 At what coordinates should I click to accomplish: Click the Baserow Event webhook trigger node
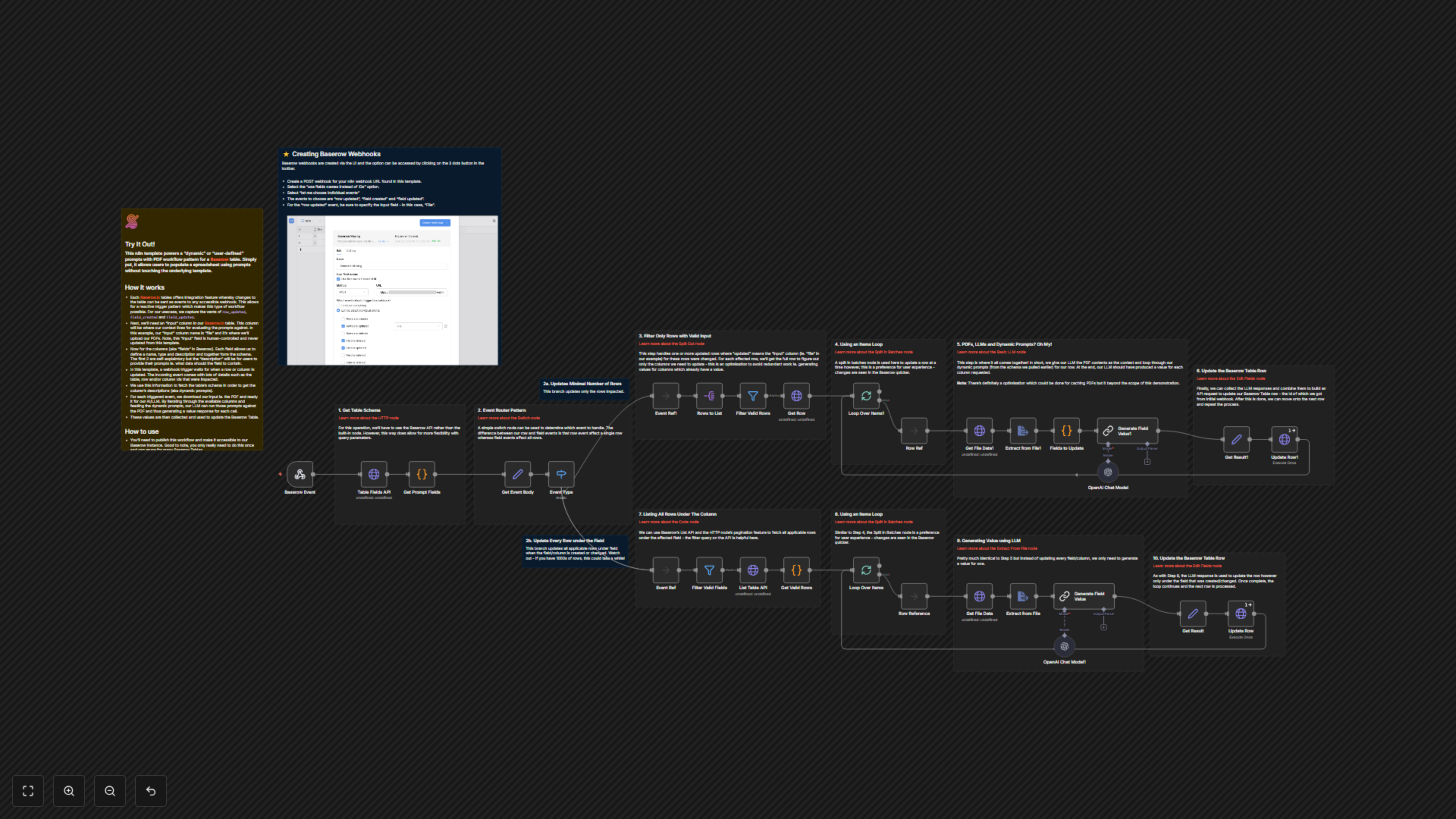pyautogui.click(x=300, y=474)
